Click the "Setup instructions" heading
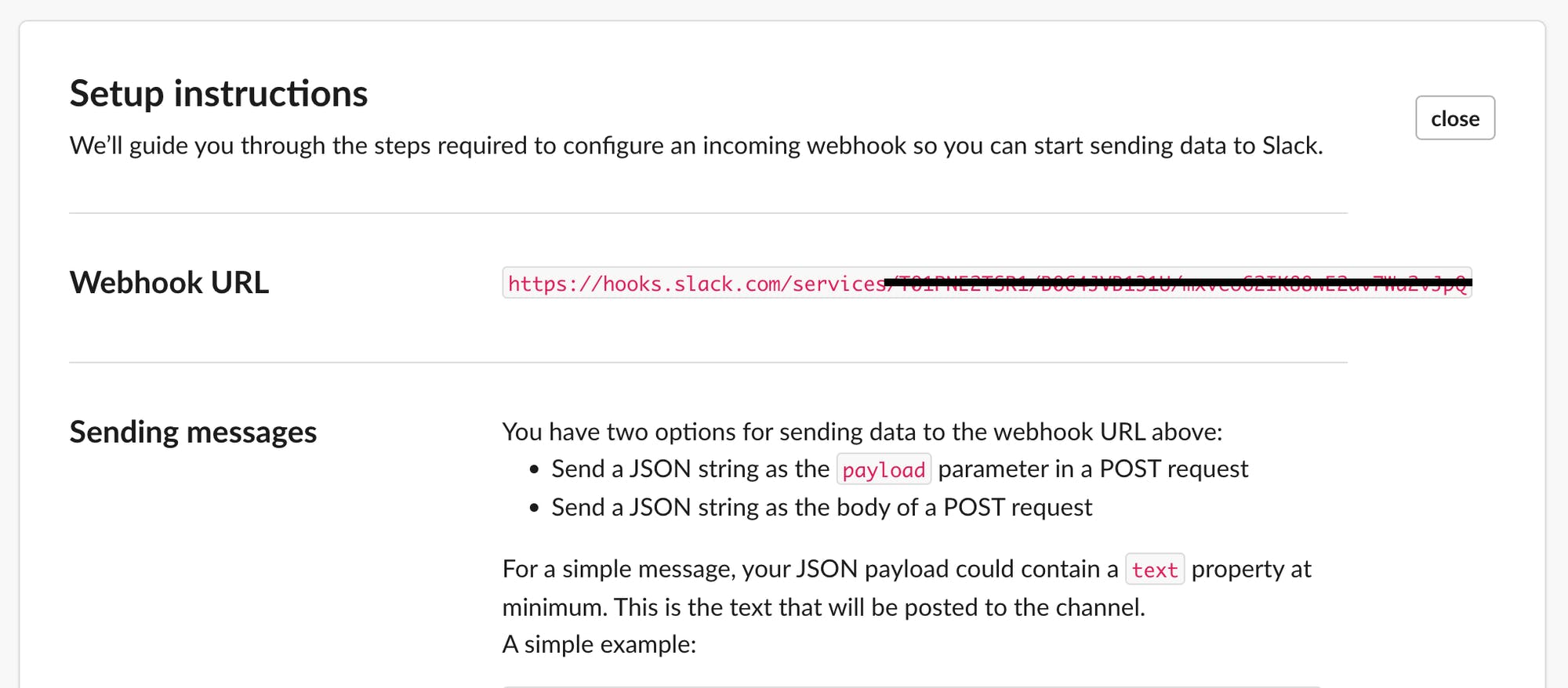 [x=218, y=94]
